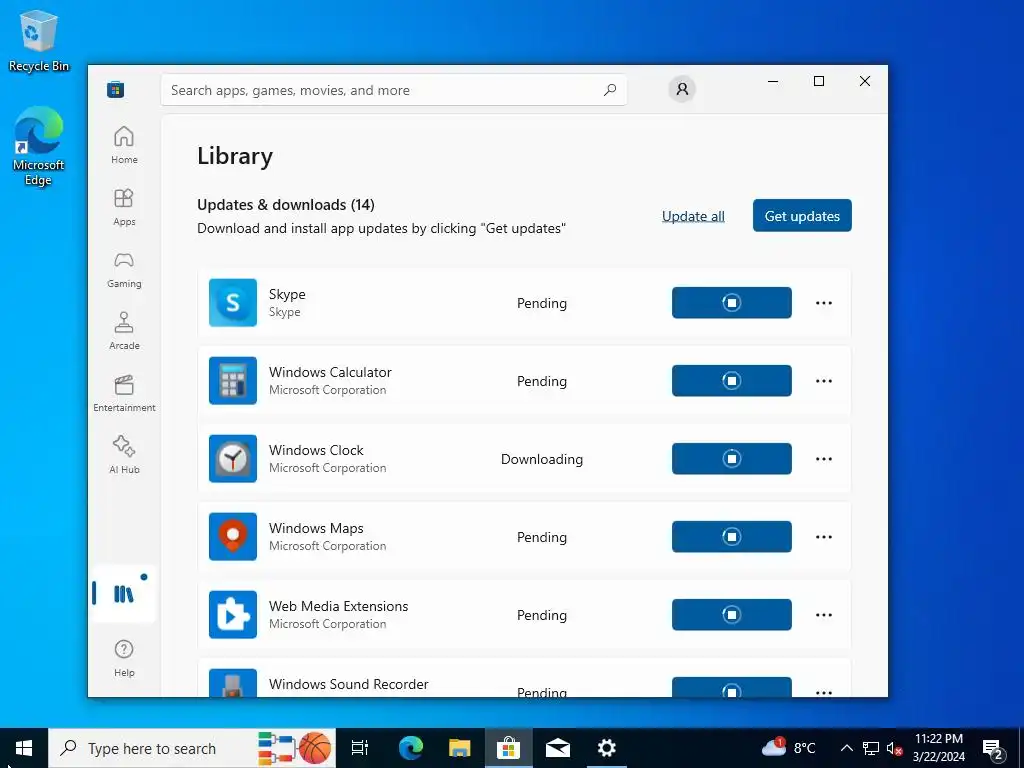
Task: Stop the Windows Clock download
Action: pos(731,458)
